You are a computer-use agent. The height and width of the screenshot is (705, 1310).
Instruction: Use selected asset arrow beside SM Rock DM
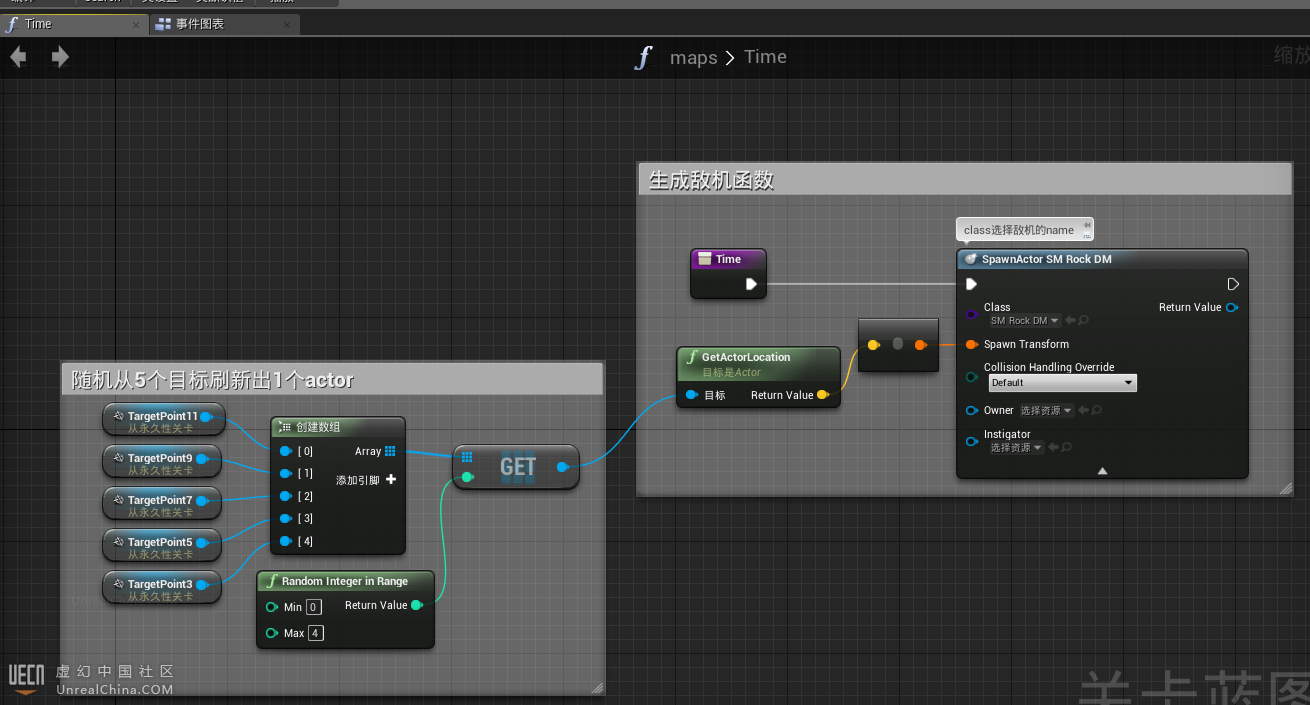(x=1069, y=321)
